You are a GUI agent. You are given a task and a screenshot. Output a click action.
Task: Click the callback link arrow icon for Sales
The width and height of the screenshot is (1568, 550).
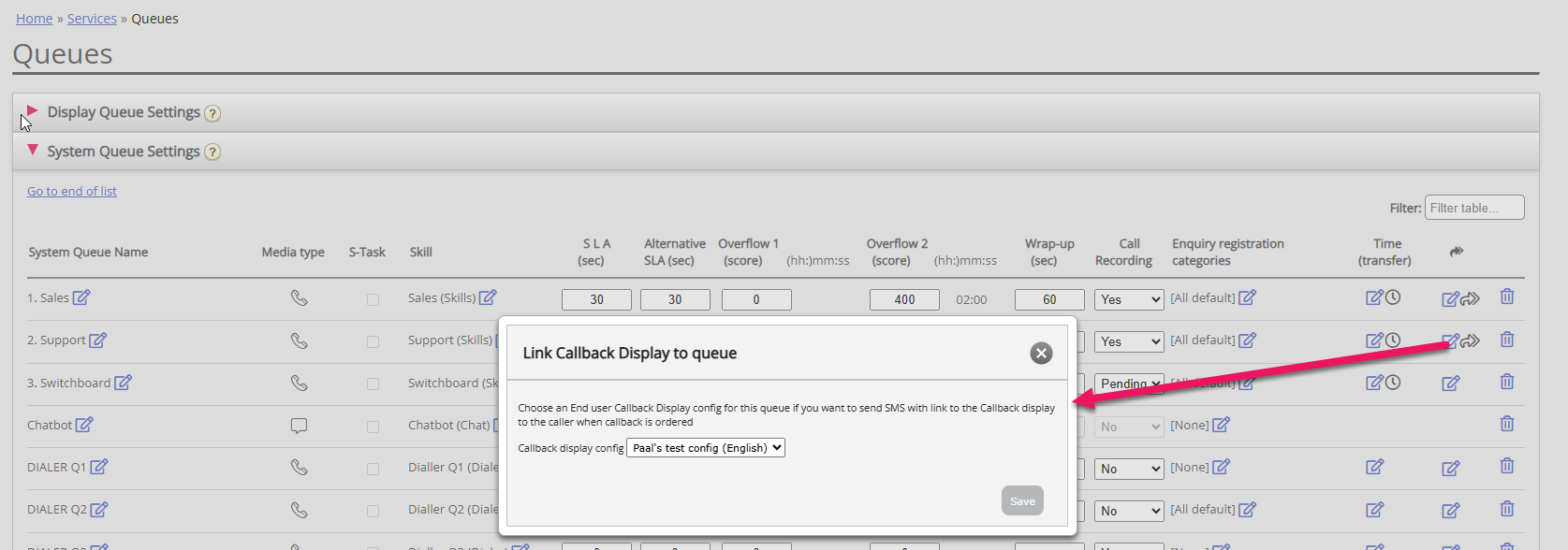click(1471, 298)
